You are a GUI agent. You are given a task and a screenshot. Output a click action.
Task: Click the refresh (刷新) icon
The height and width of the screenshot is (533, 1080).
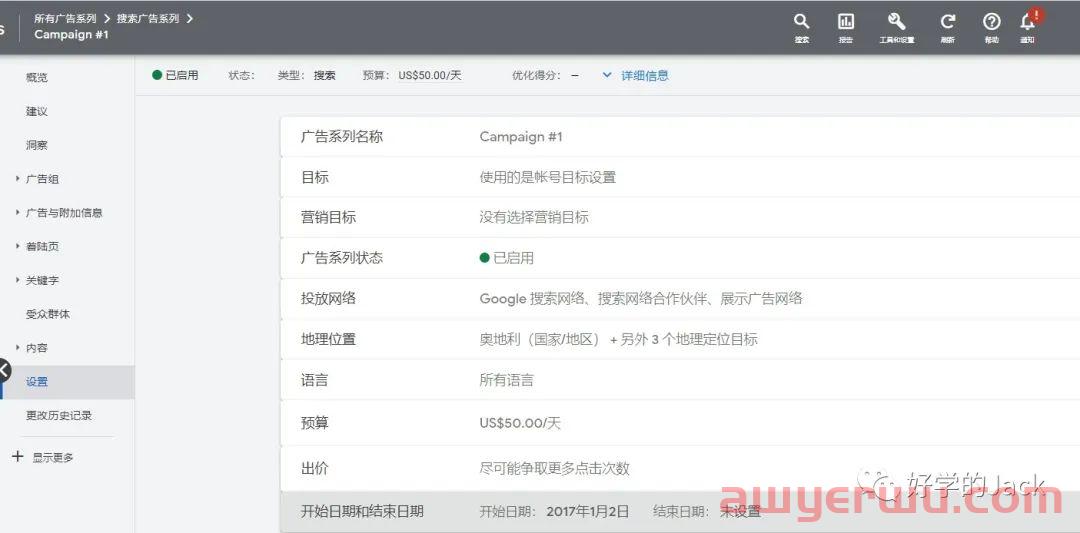tap(948, 21)
